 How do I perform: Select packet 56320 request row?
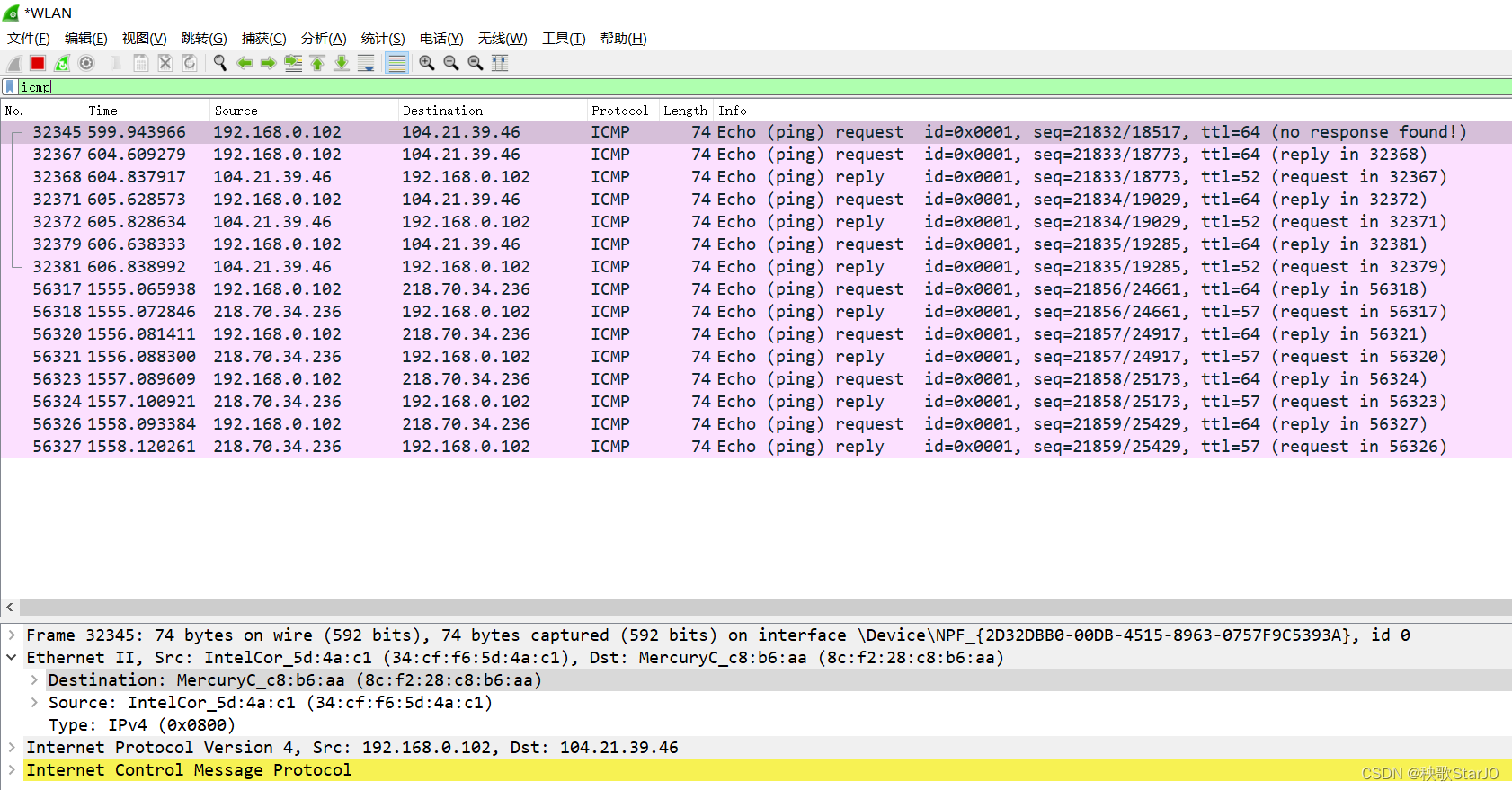(x=756, y=334)
